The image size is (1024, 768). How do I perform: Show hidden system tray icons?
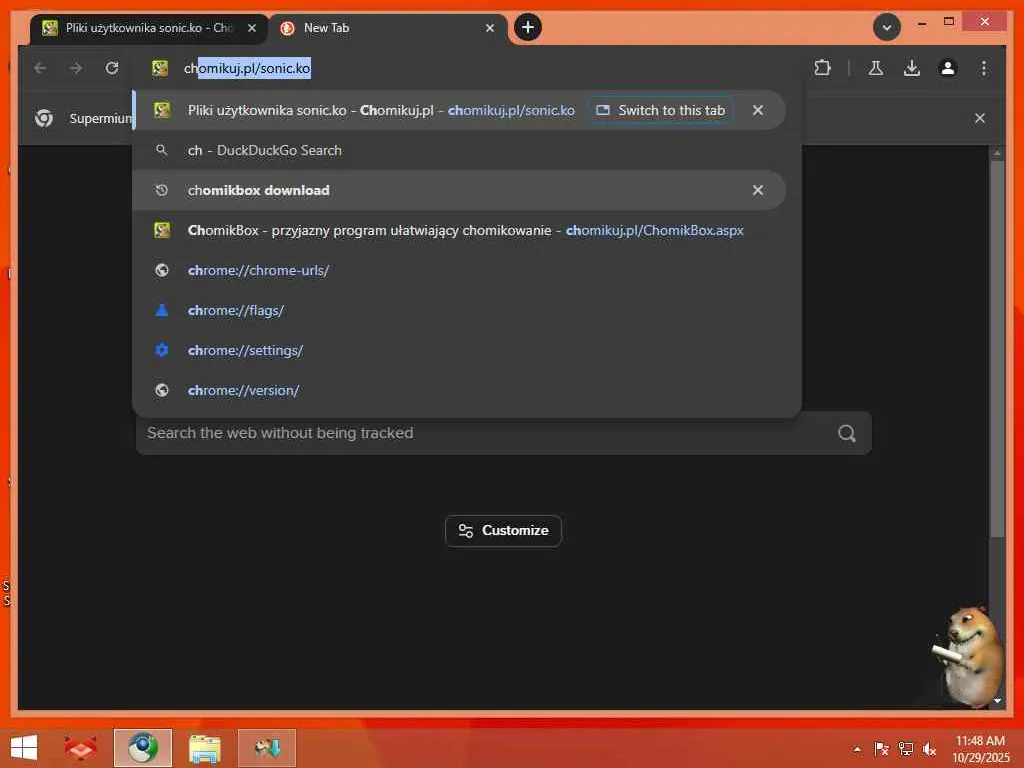pyautogui.click(x=857, y=749)
